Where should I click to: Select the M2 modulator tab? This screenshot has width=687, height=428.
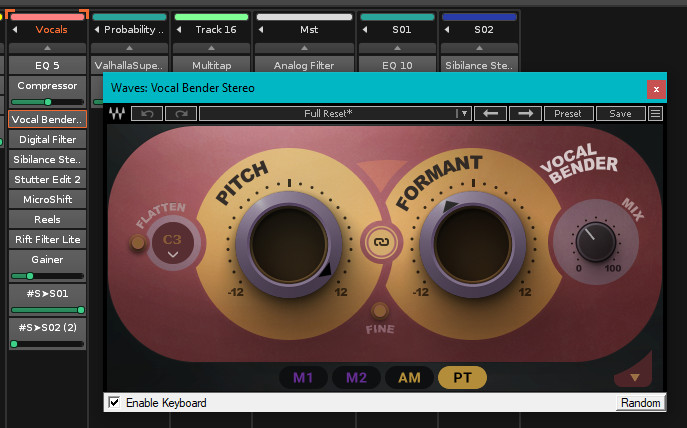click(356, 377)
